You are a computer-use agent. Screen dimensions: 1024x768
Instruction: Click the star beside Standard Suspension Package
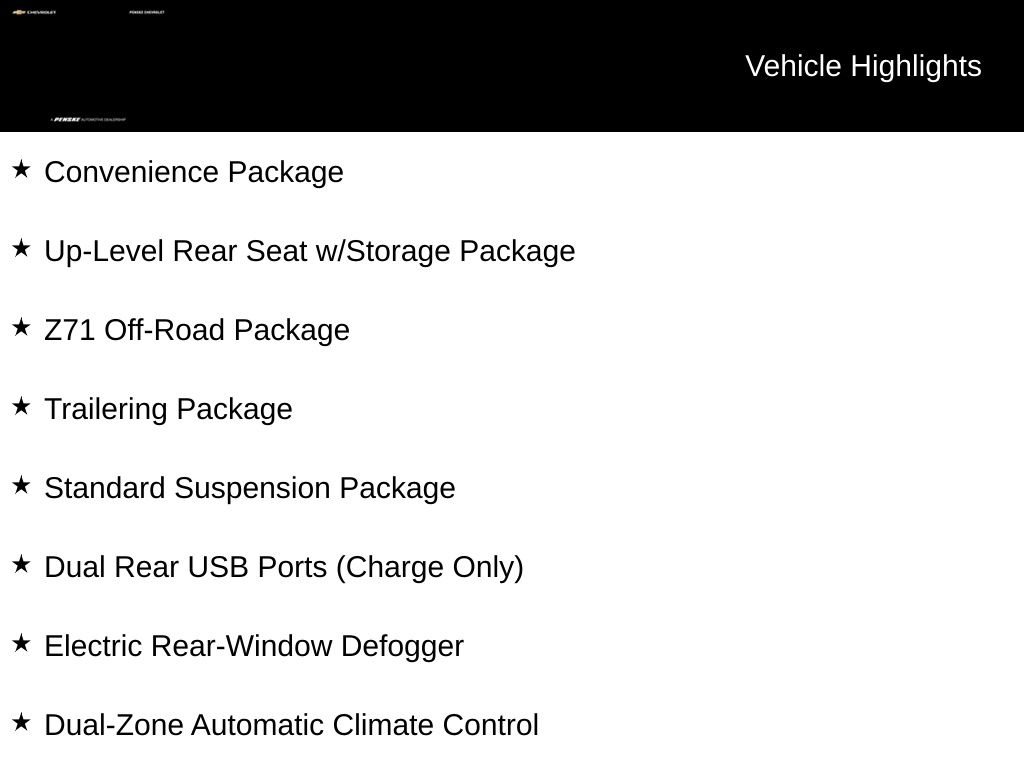pos(21,485)
